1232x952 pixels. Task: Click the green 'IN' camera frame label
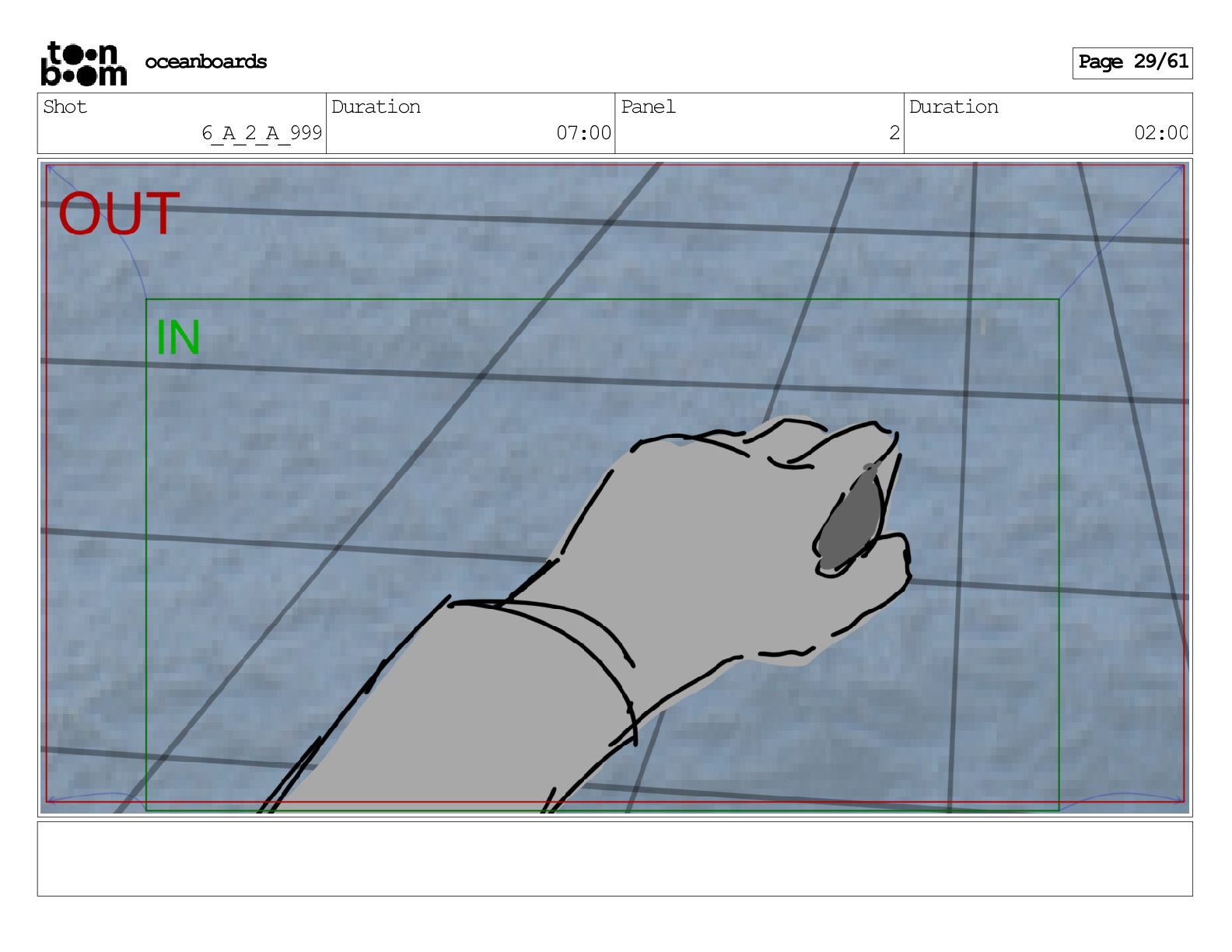(178, 338)
